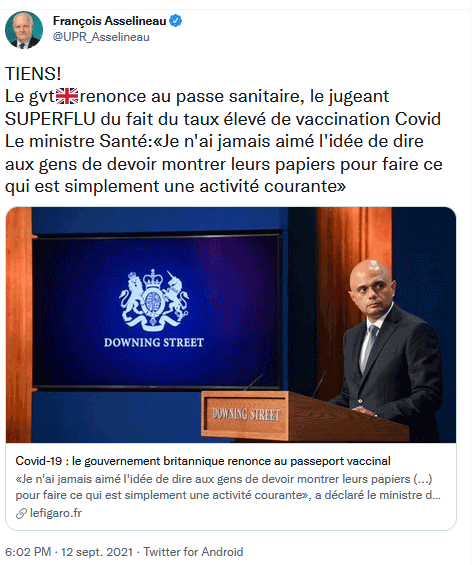Click the UK flag emoji in tweet
Image resolution: width=475 pixels, height=565 pixels.
(67, 96)
